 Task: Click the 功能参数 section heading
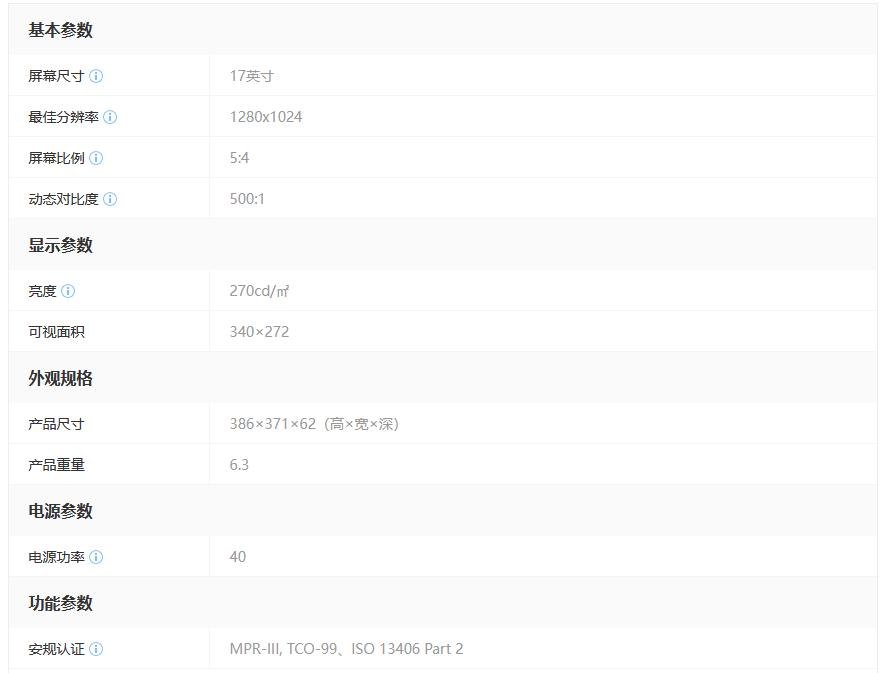[x=60, y=603]
